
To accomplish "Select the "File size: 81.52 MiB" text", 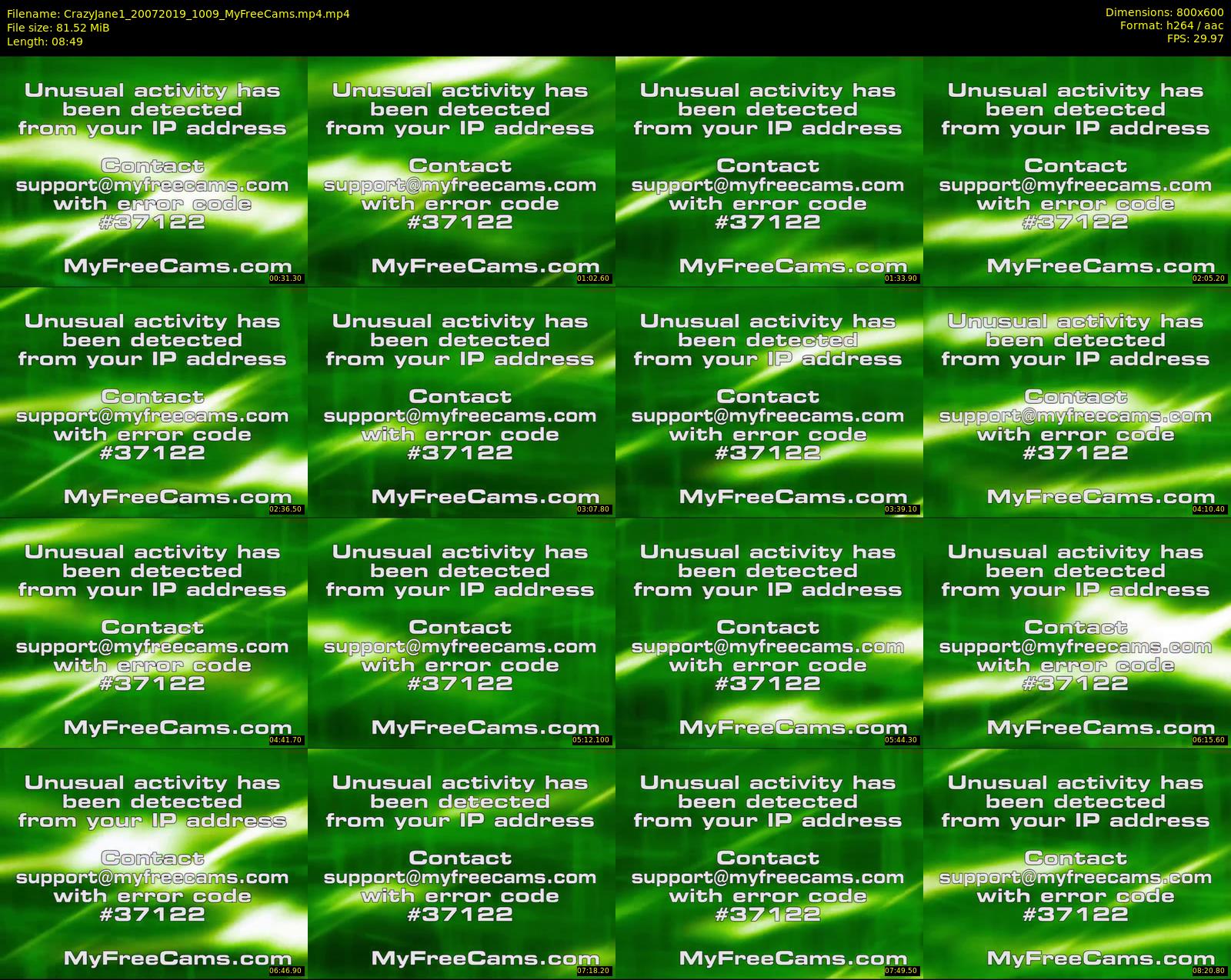I will tap(58, 28).
